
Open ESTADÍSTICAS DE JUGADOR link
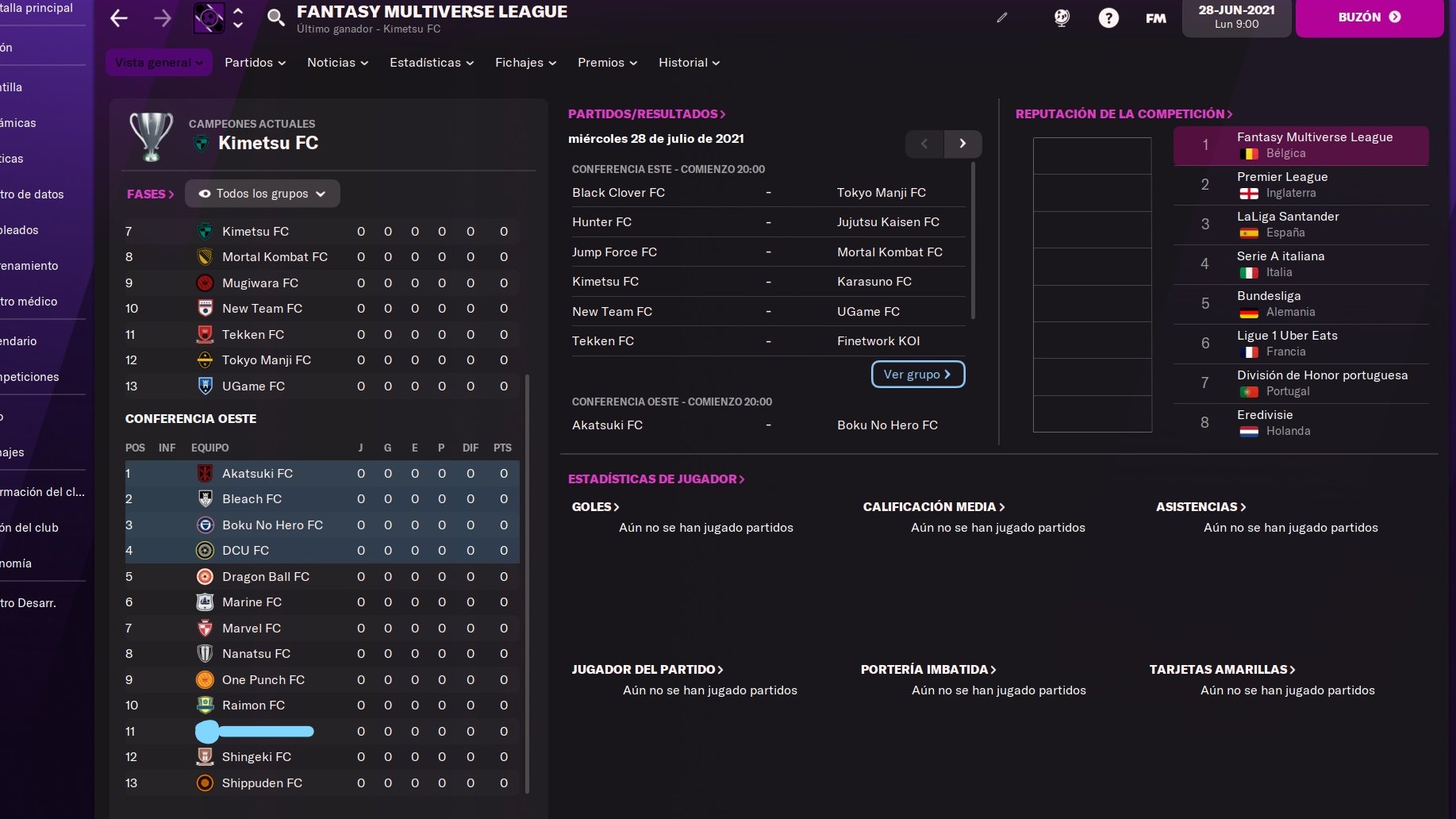[656, 479]
